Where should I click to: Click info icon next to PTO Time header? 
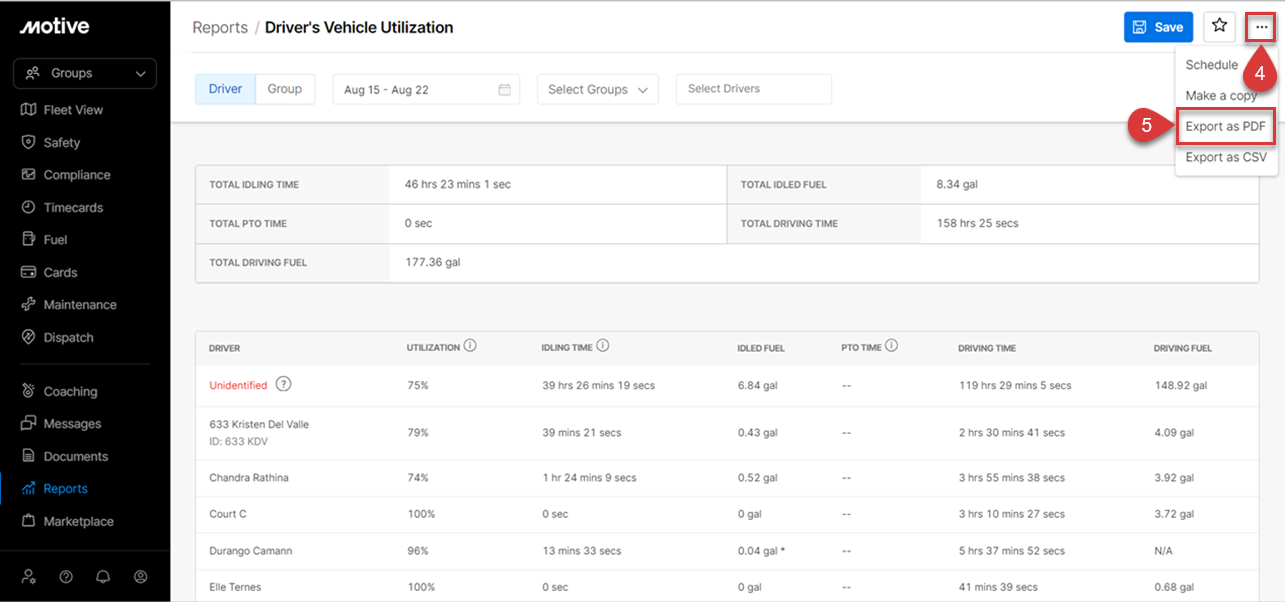tap(892, 346)
